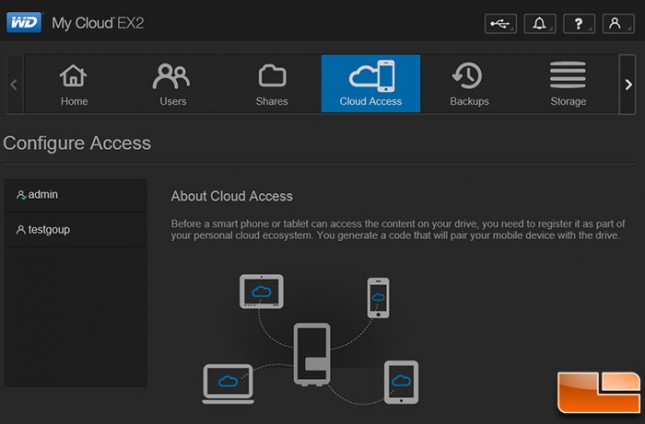This screenshot has height=424, width=645.
Task: Open the user account icon in header
Action: click(618, 24)
